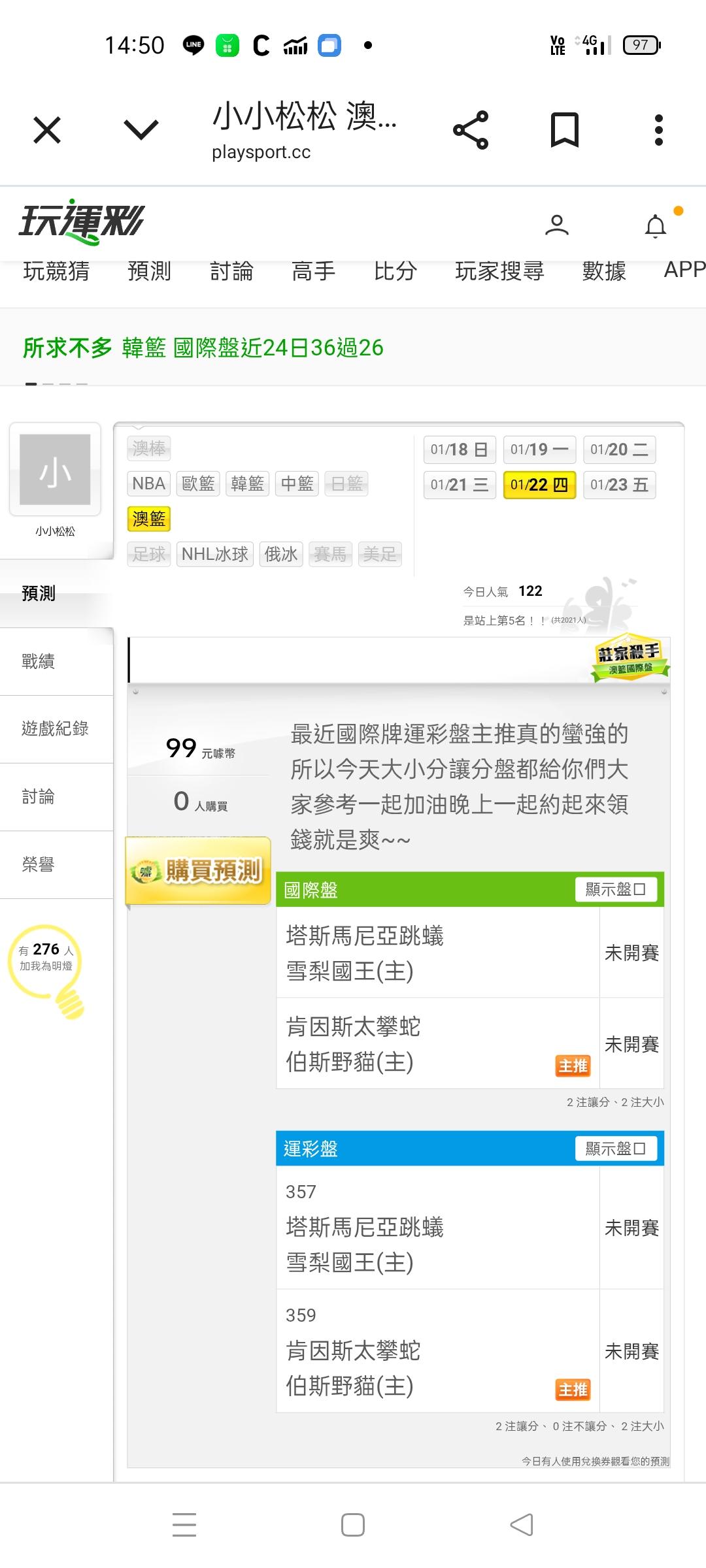Open the 所求不多 韓籃 banner link
Image resolution: width=706 pixels, height=1568 pixels.
203,348
